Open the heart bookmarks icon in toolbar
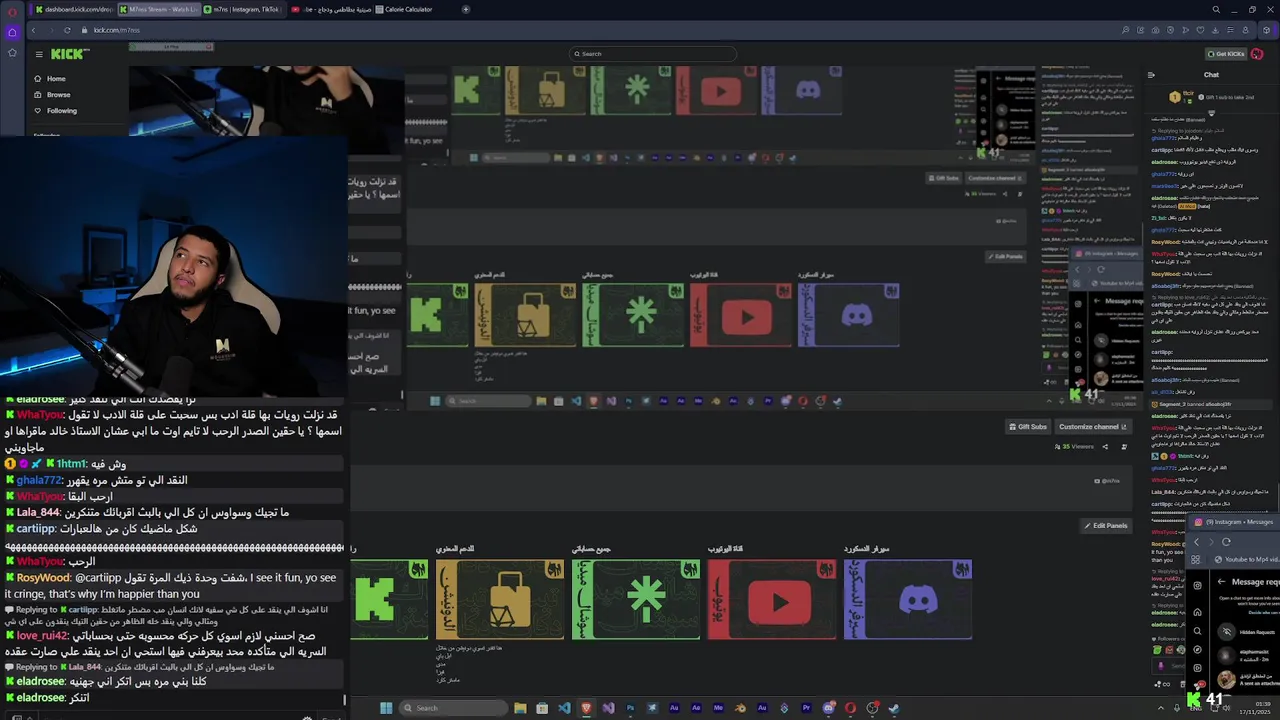This screenshot has width=1280, height=720. pos(1200,30)
